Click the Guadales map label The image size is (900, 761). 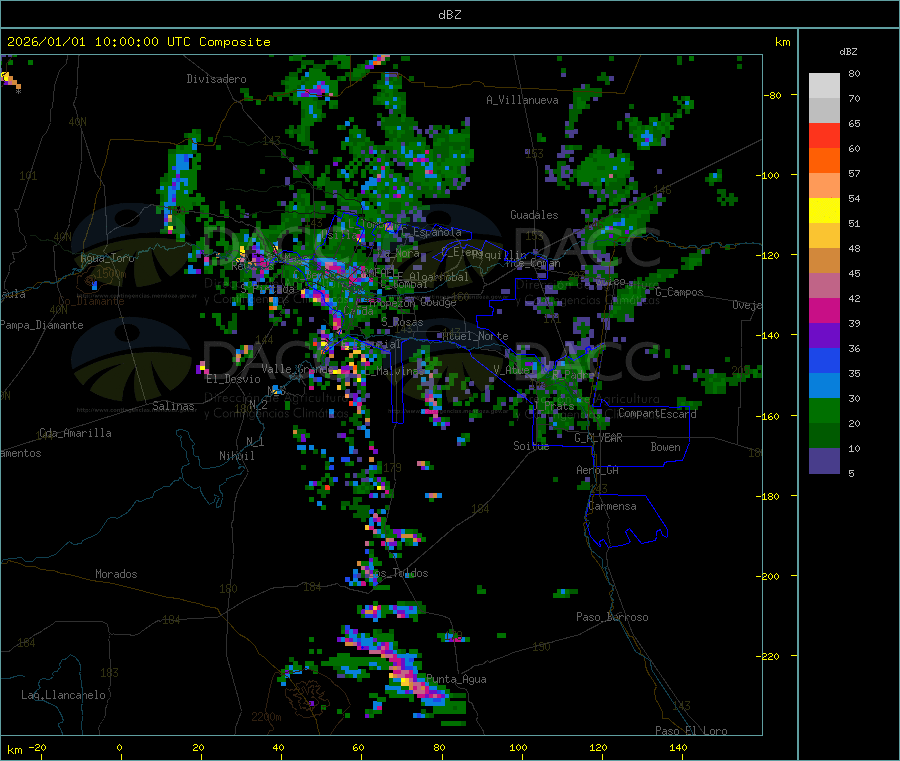pyautogui.click(x=534, y=215)
